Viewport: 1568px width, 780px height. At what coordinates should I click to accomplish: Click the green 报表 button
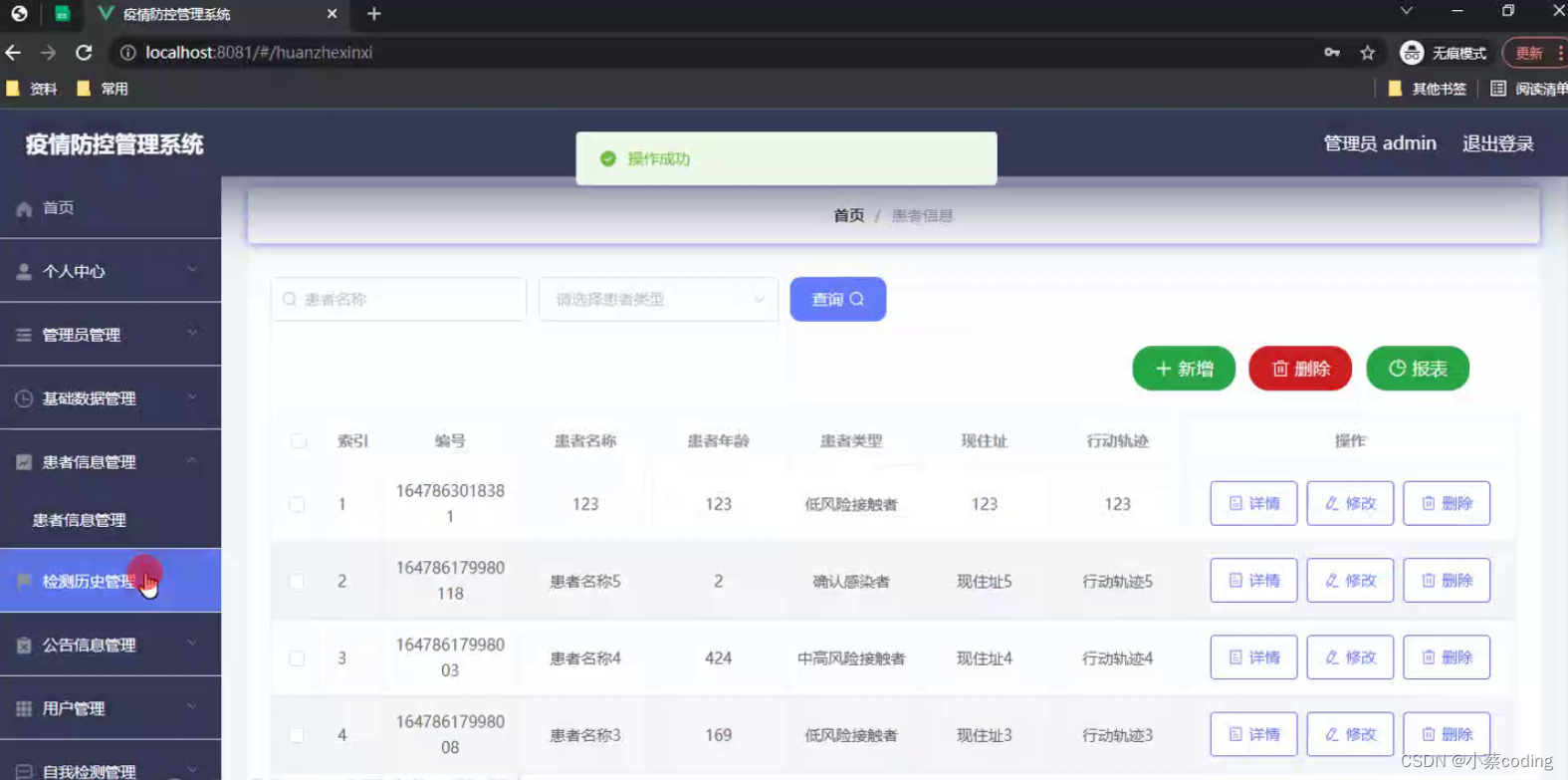[x=1418, y=369]
